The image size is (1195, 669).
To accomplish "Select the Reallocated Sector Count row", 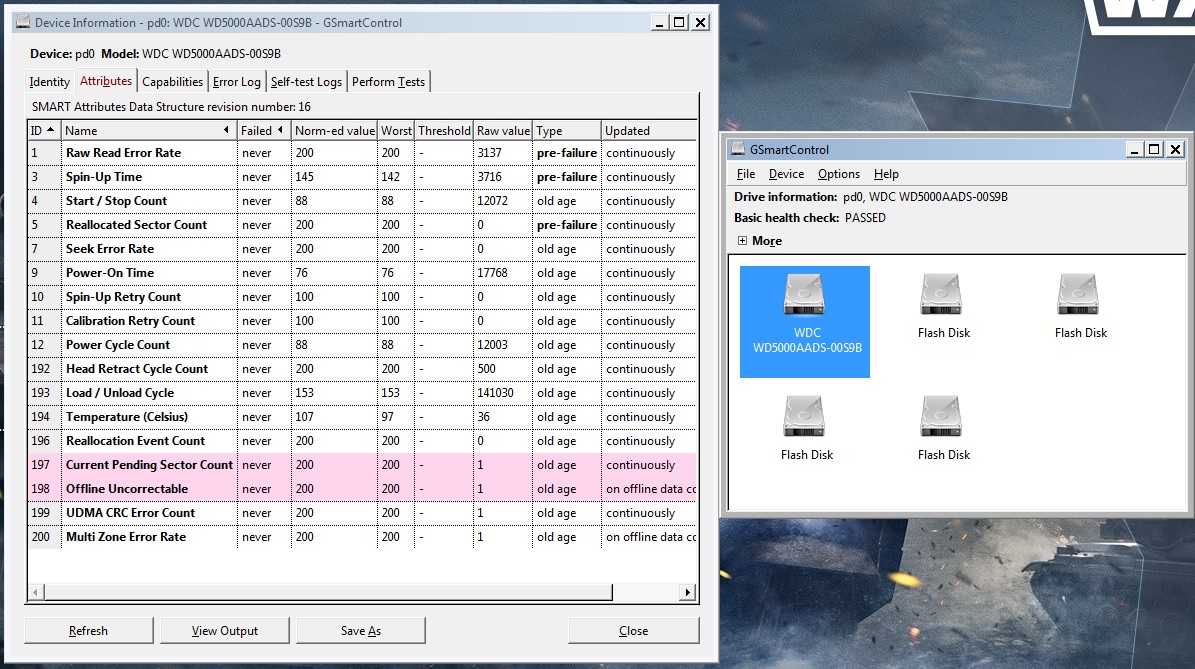I will (x=362, y=225).
